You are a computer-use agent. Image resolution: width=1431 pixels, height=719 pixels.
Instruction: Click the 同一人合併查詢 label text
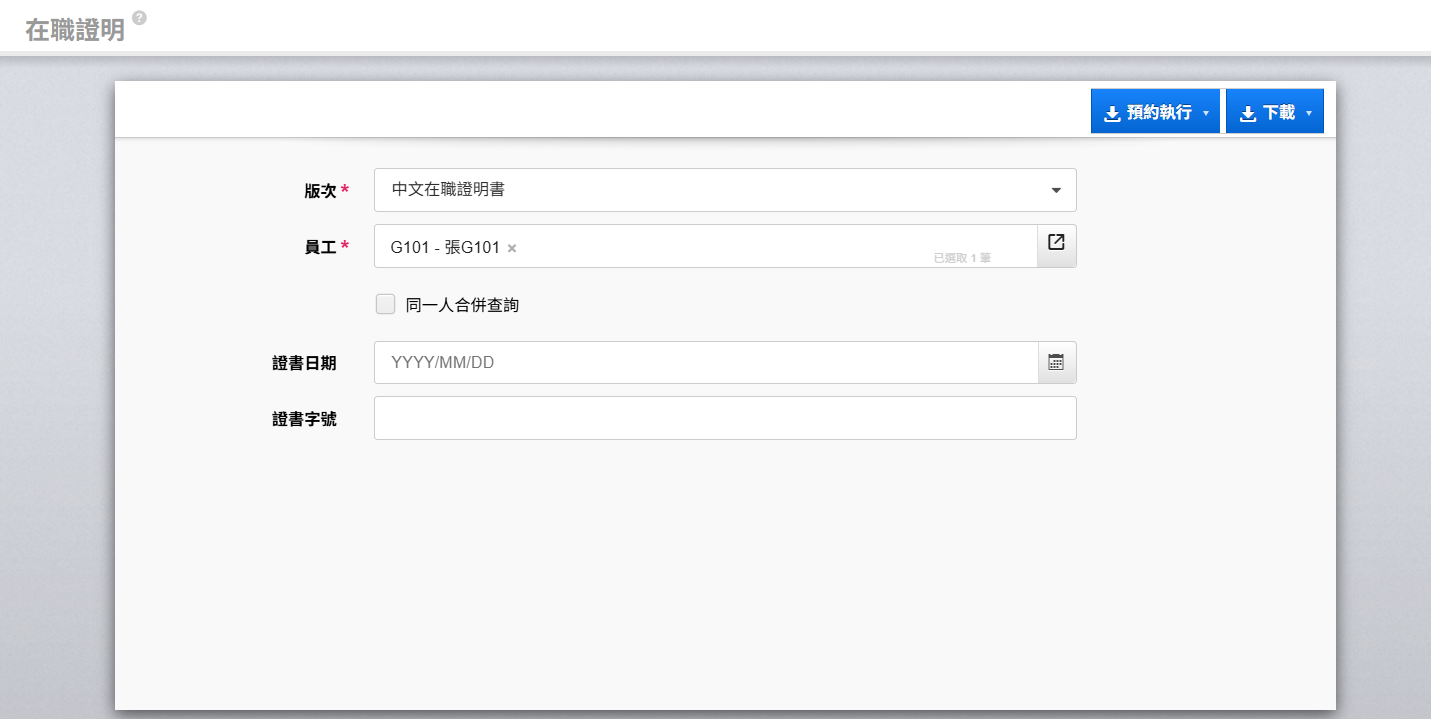click(x=462, y=306)
